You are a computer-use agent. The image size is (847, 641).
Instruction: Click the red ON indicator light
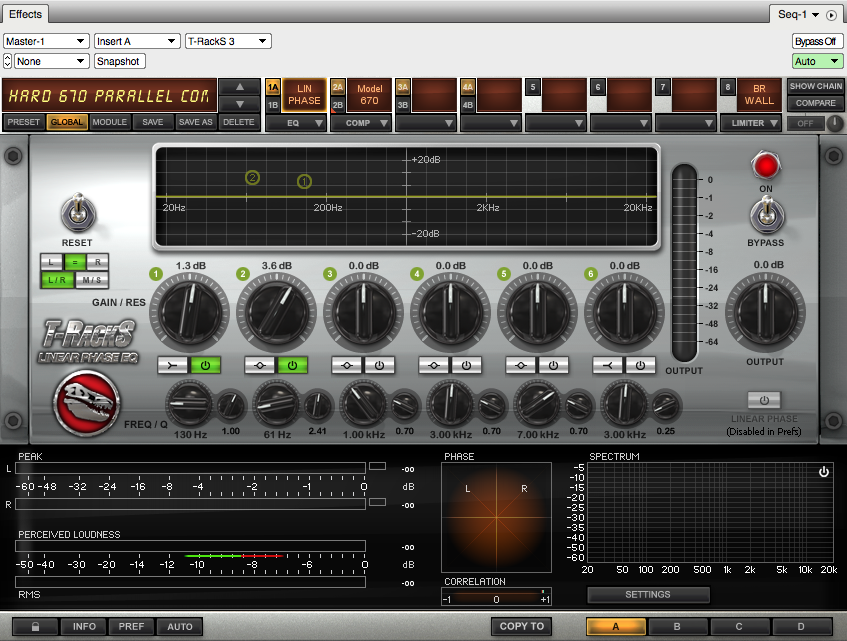(x=765, y=165)
